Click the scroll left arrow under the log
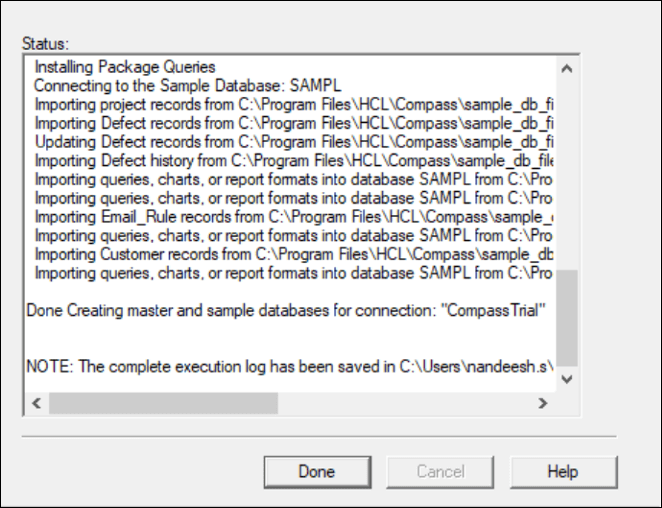Viewport: 662px width, 508px height. 37,403
